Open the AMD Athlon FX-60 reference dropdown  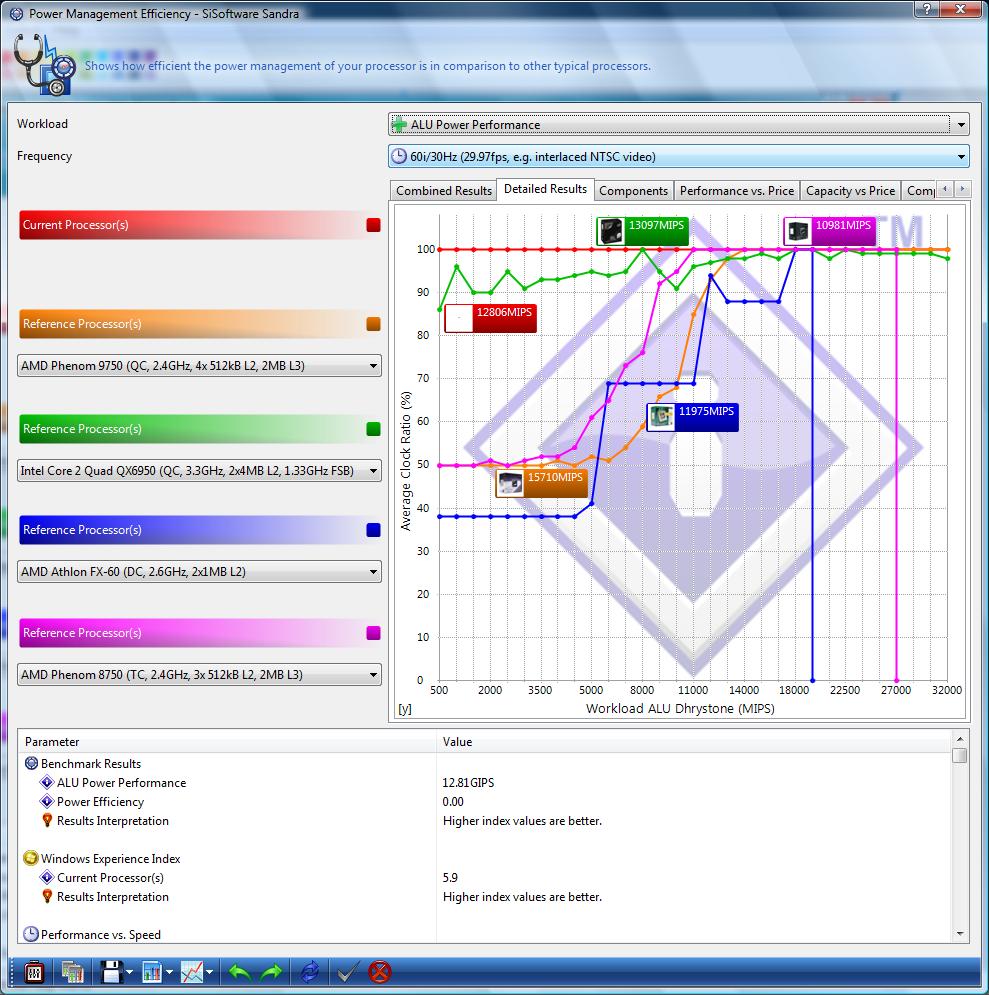coord(199,572)
